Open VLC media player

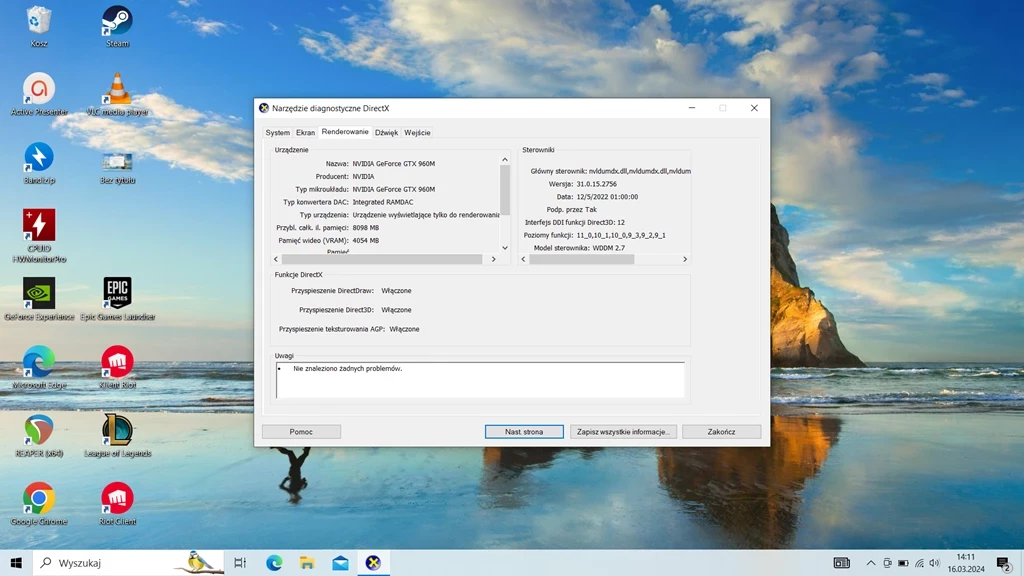coord(115,88)
